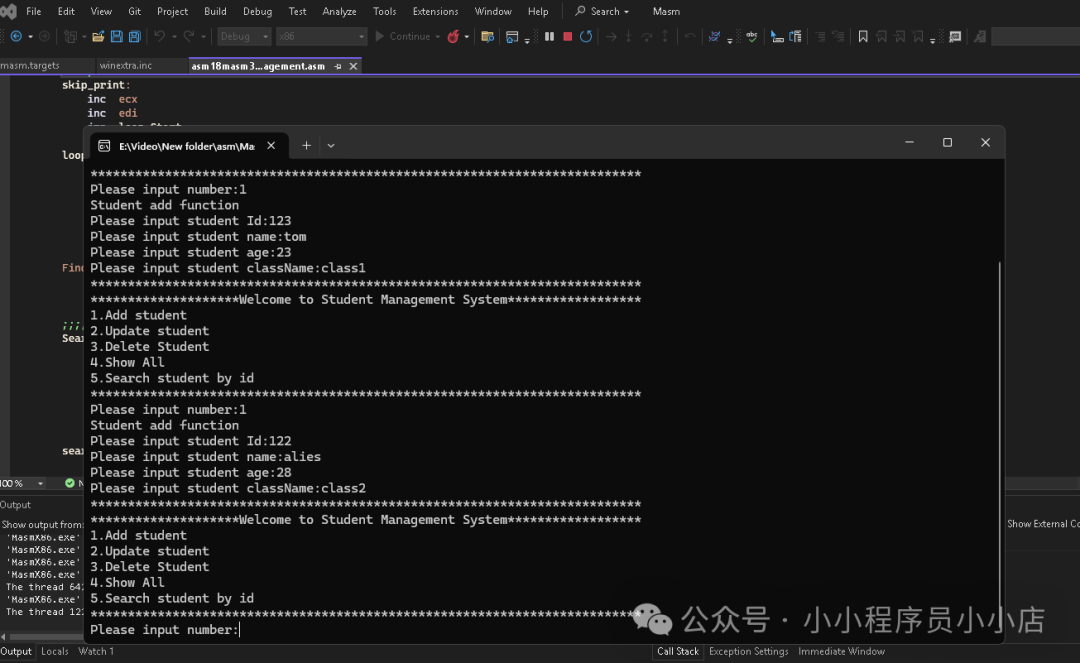Click the Hot Reload flame icon
The height and width of the screenshot is (663, 1080).
click(453, 37)
